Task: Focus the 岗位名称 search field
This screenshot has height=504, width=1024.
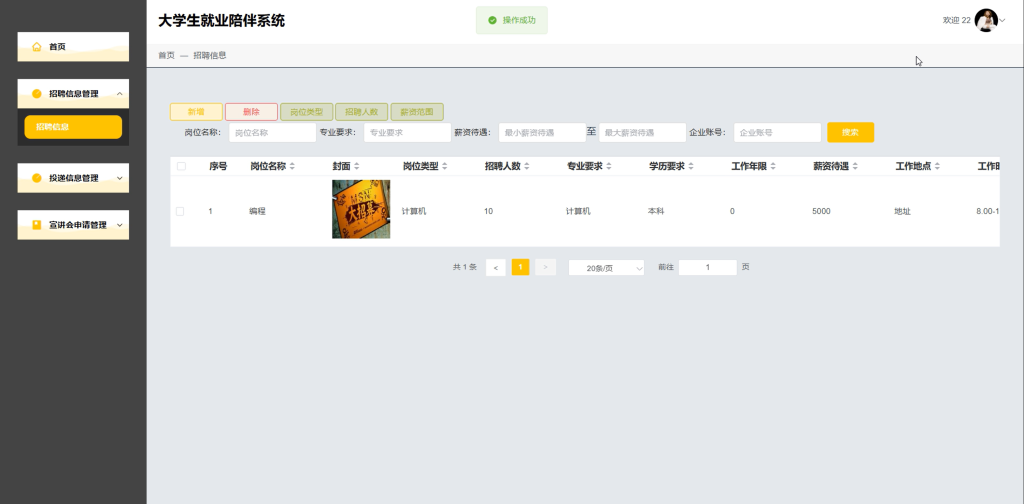Action: click(272, 133)
